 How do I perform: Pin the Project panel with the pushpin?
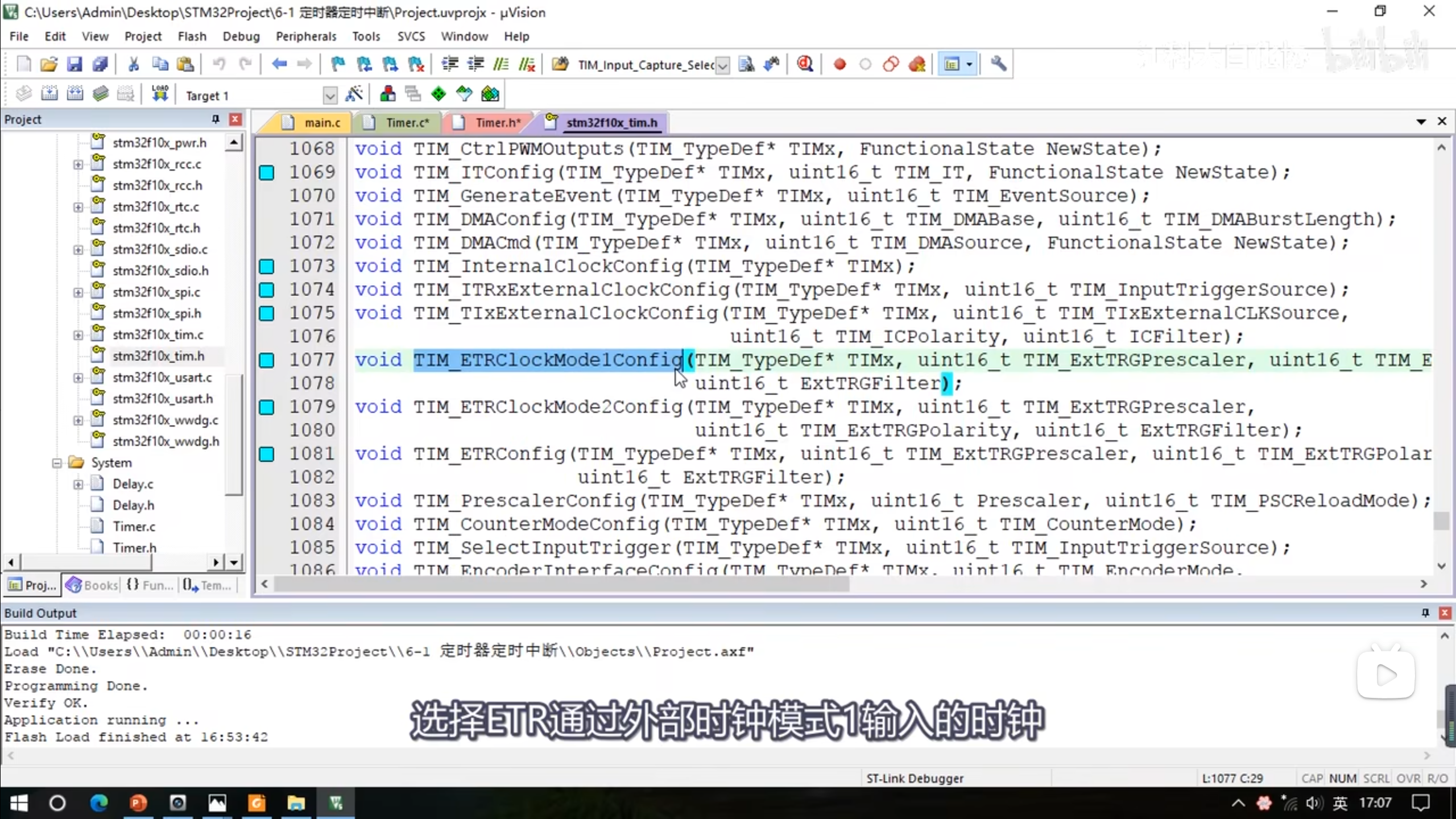(215, 119)
